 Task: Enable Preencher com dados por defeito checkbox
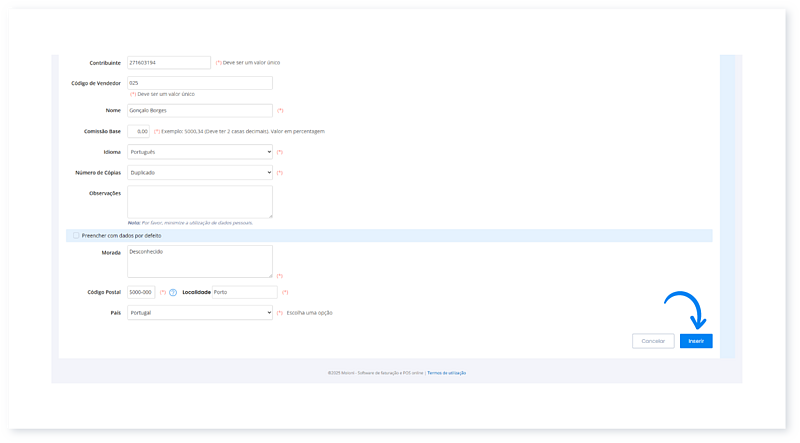point(76,236)
